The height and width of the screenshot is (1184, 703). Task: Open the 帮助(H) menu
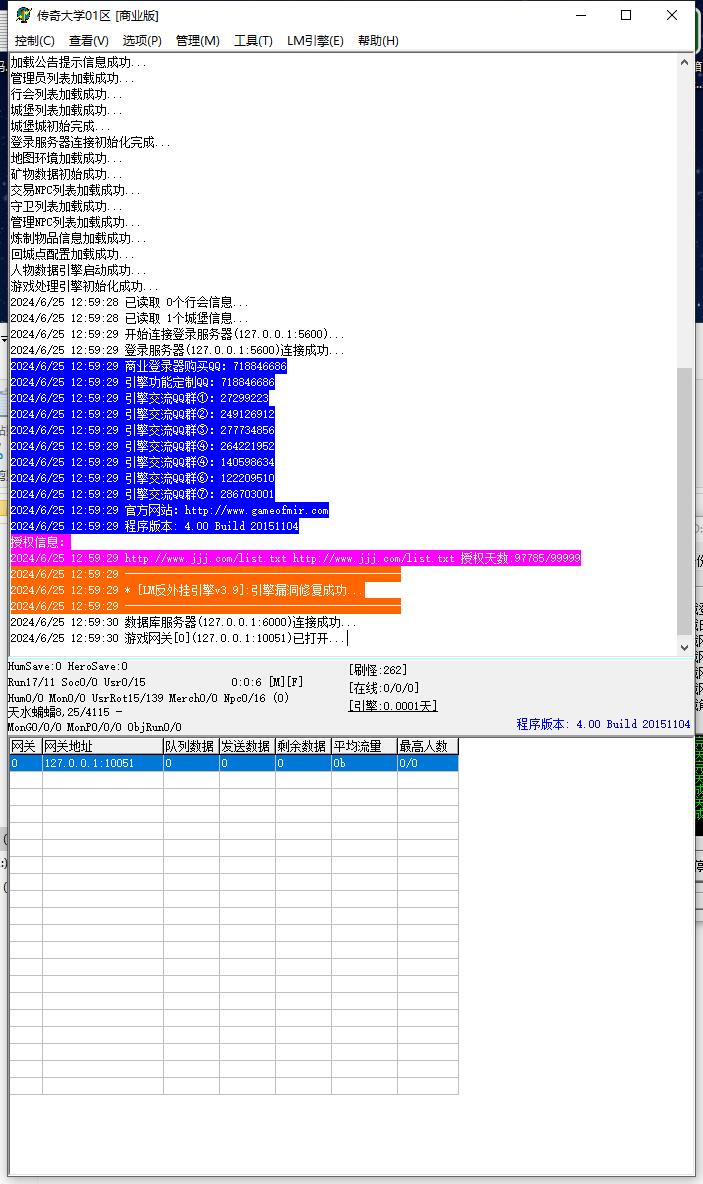(378, 41)
